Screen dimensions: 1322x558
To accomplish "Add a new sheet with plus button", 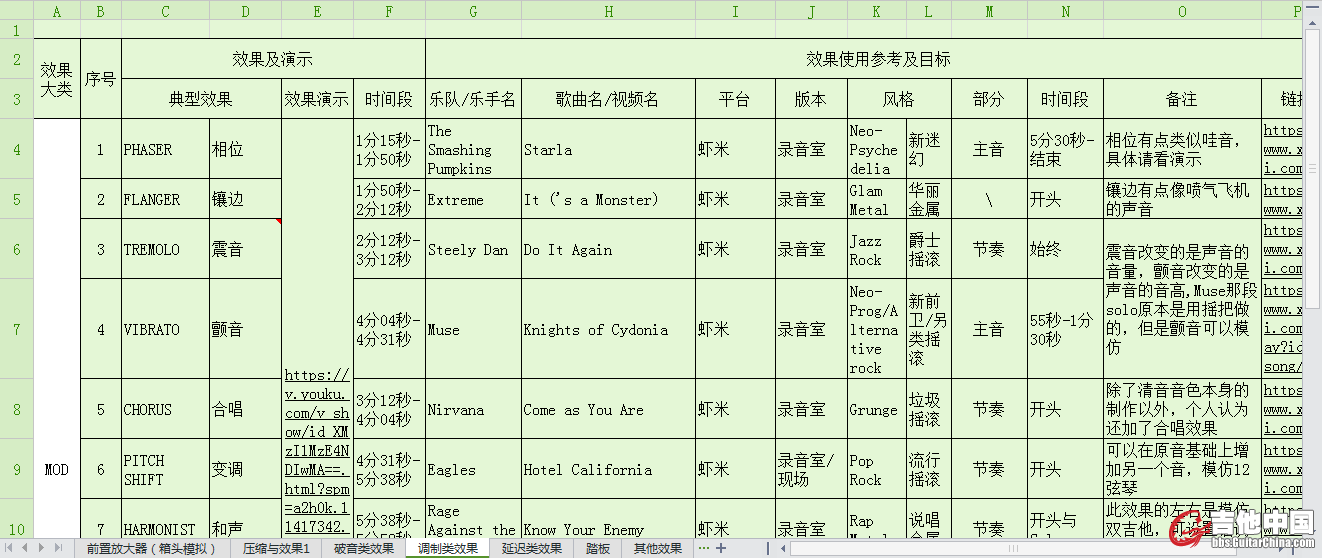I will [x=721, y=548].
